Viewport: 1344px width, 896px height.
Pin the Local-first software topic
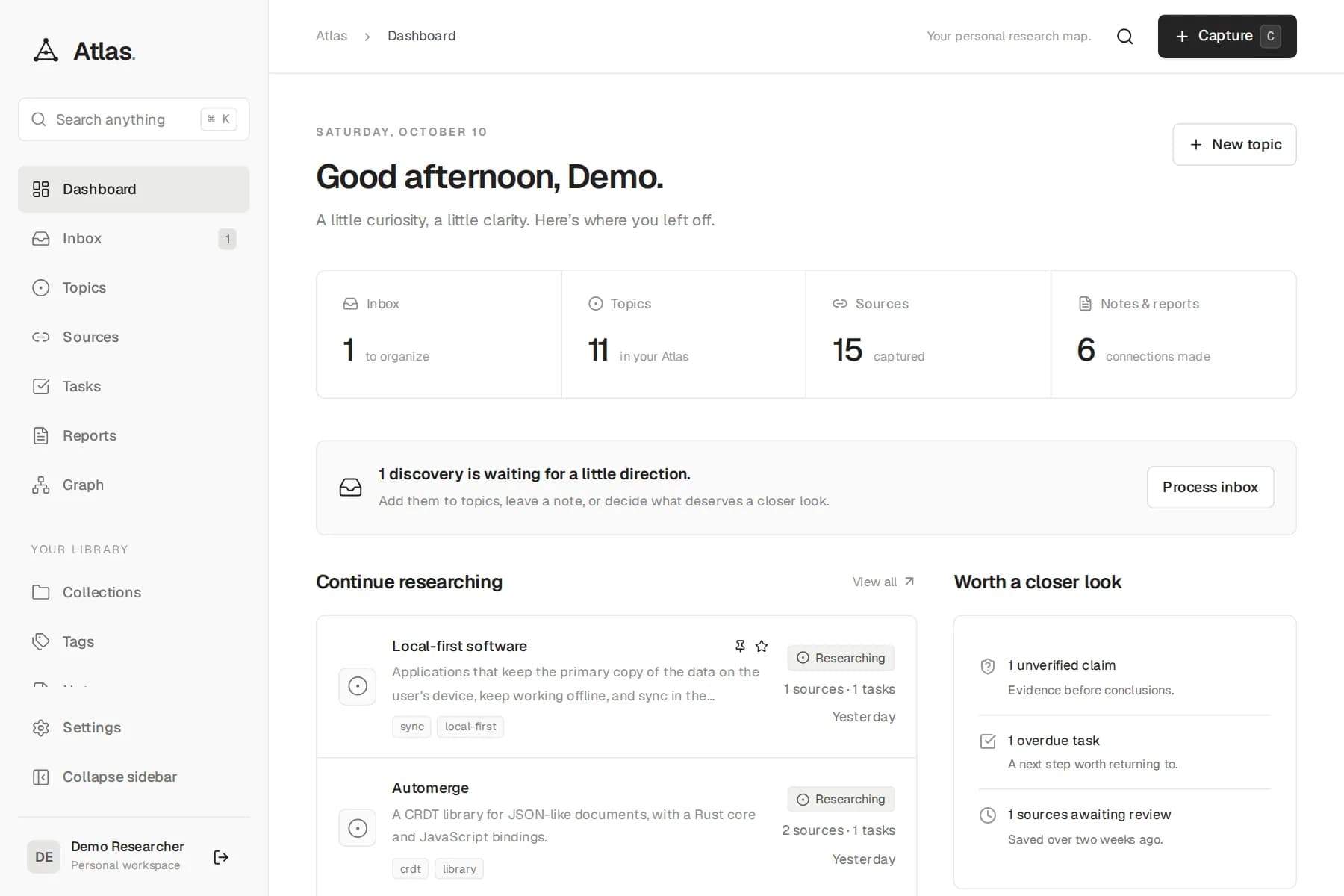(740, 646)
